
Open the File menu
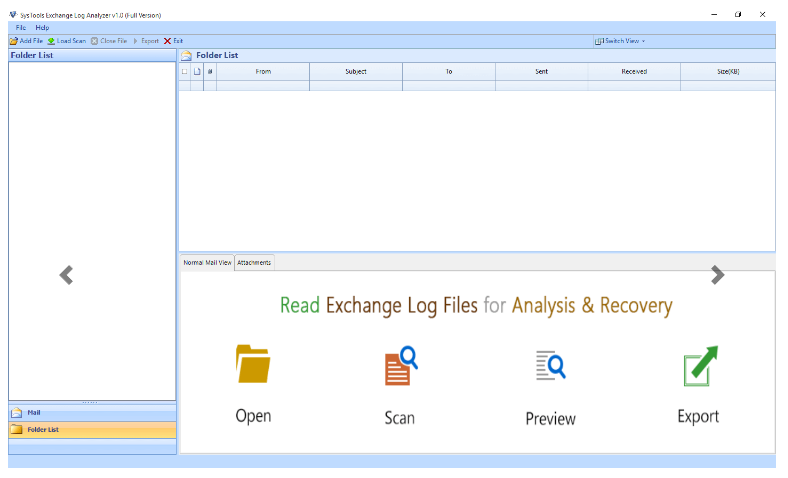(20, 27)
